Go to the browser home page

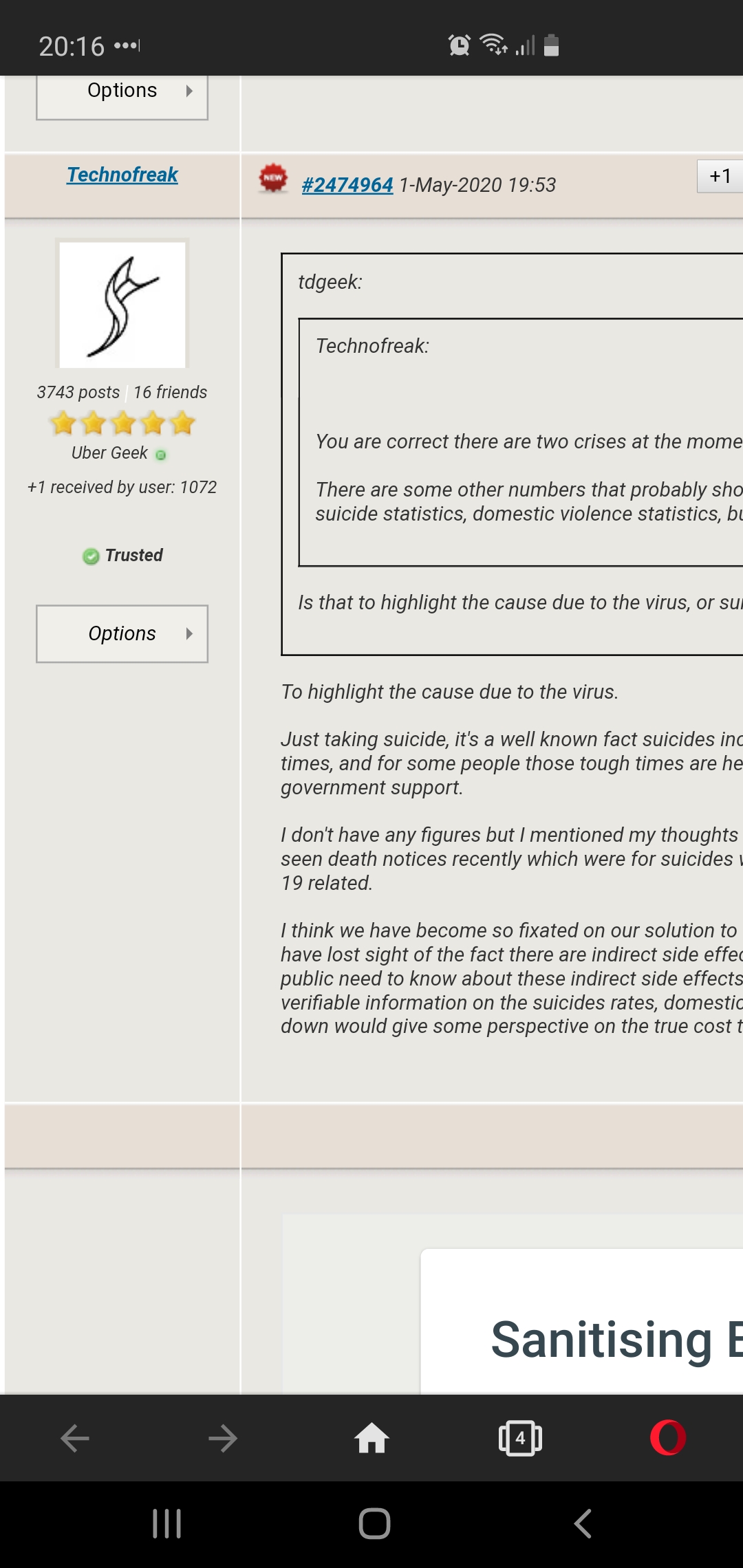tap(371, 1437)
